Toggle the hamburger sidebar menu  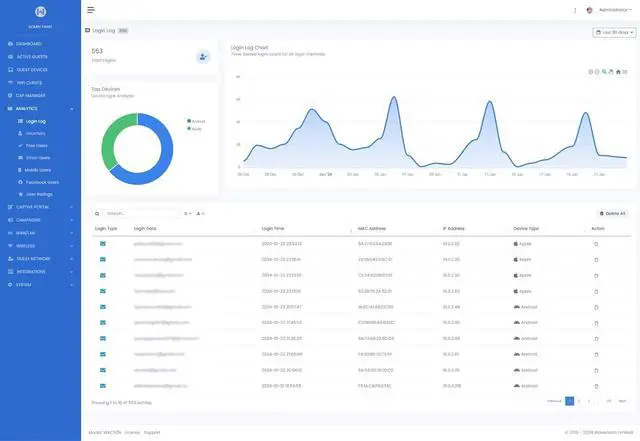click(x=91, y=10)
